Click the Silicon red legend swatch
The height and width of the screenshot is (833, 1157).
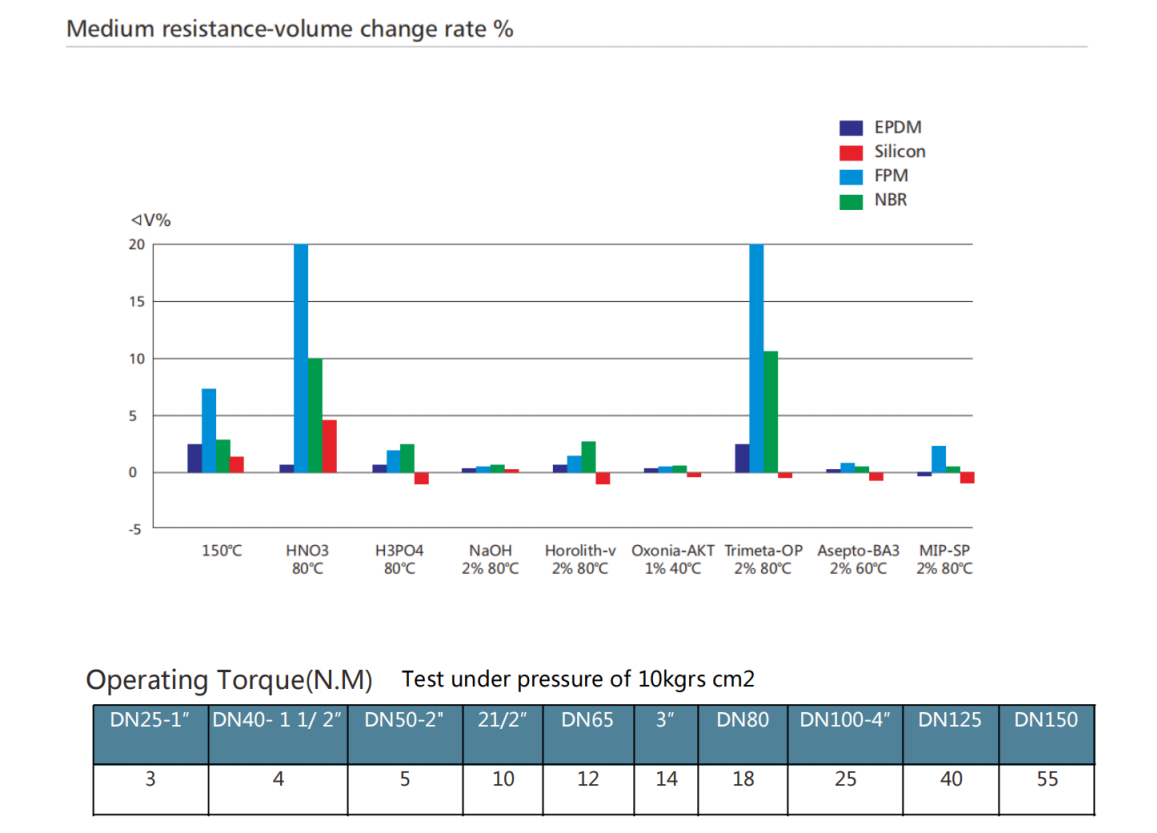point(850,152)
